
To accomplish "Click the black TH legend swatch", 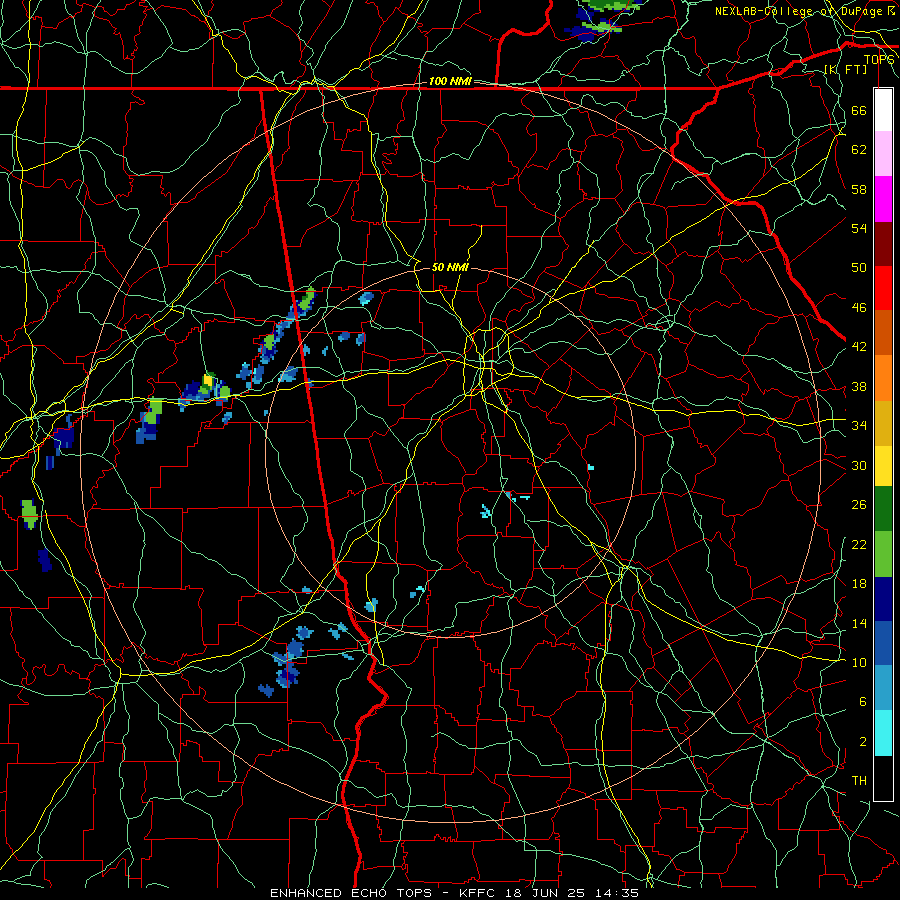I will click(883, 778).
